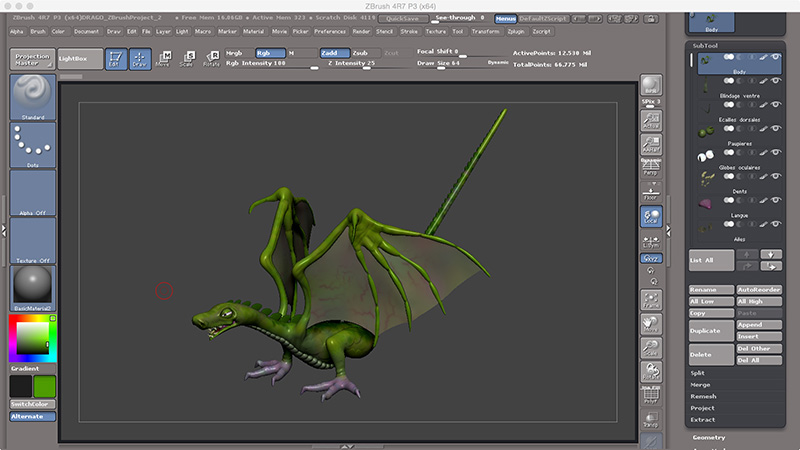Select the Move transform icon in the top shelf
The width and height of the screenshot is (800, 450).
(163, 57)
